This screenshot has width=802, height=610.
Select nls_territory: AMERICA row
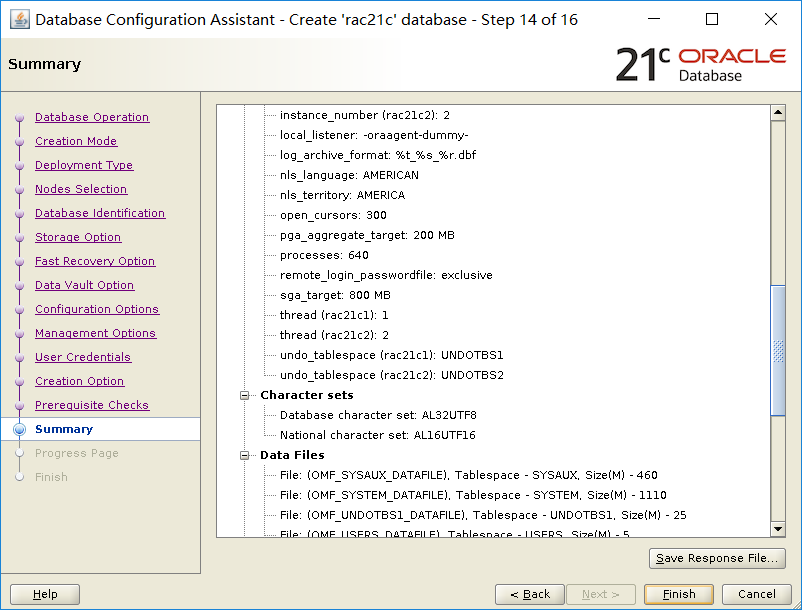click(x=342, y=195)
